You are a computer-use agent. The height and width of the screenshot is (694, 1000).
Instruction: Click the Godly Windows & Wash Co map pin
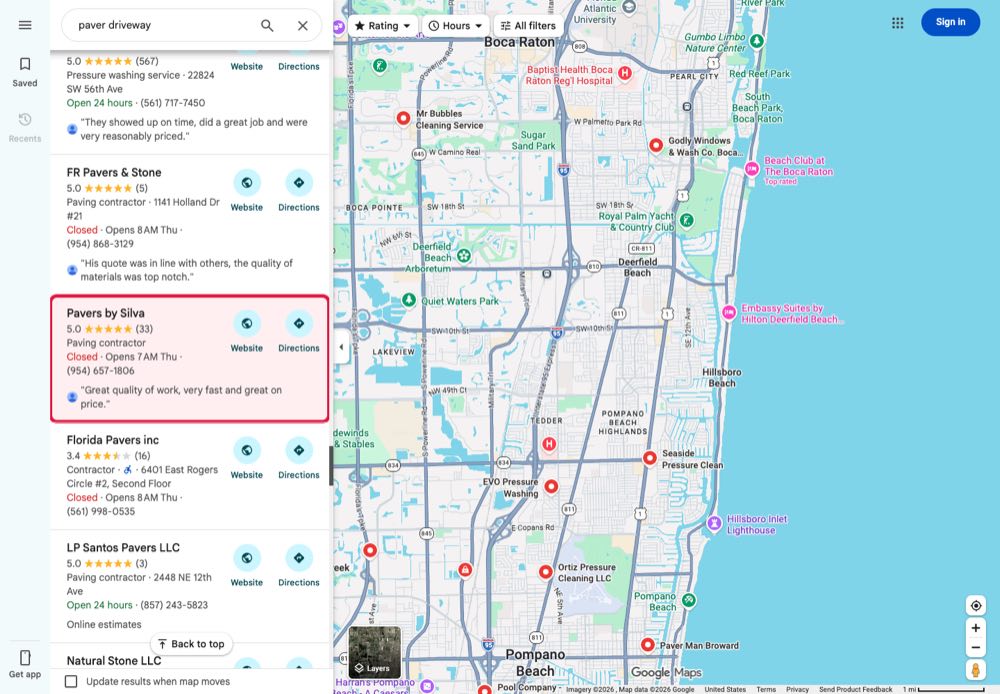coord(656,145)
